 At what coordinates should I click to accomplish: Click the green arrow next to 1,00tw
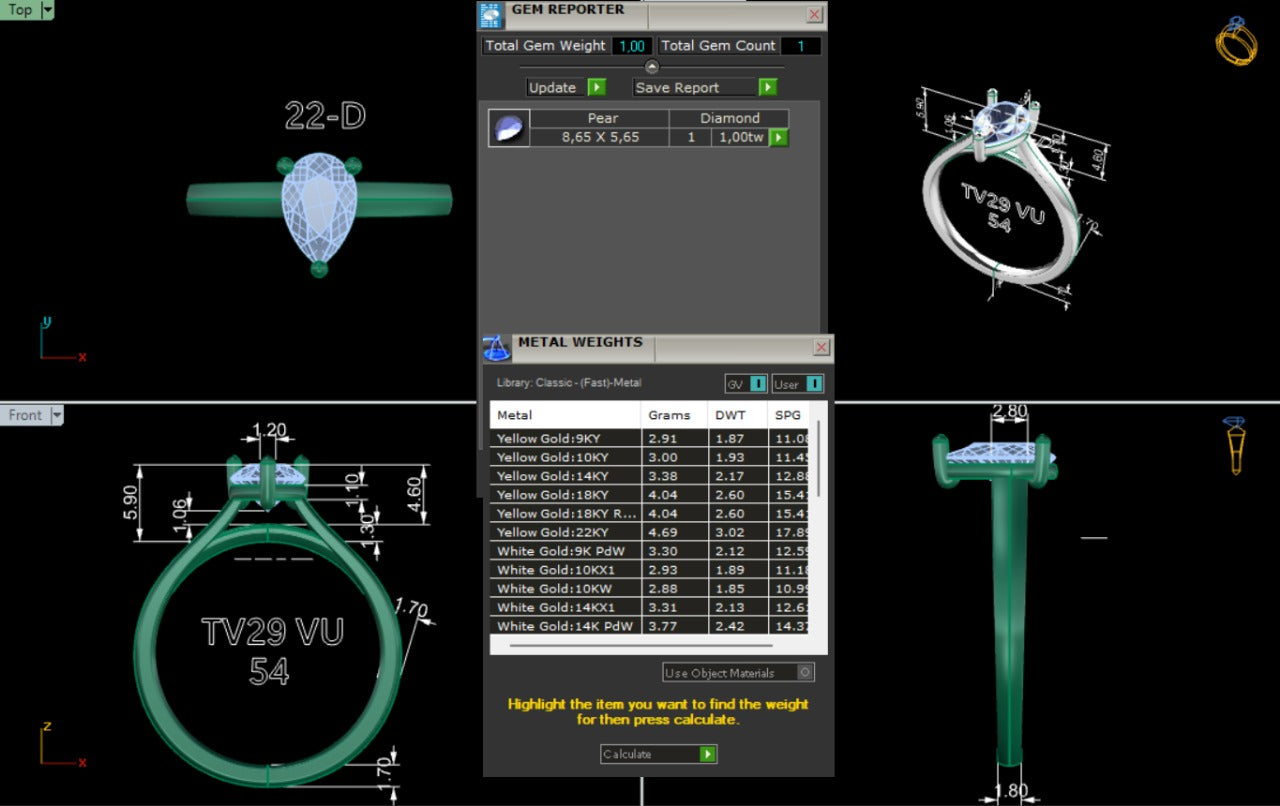pos(778,137)
